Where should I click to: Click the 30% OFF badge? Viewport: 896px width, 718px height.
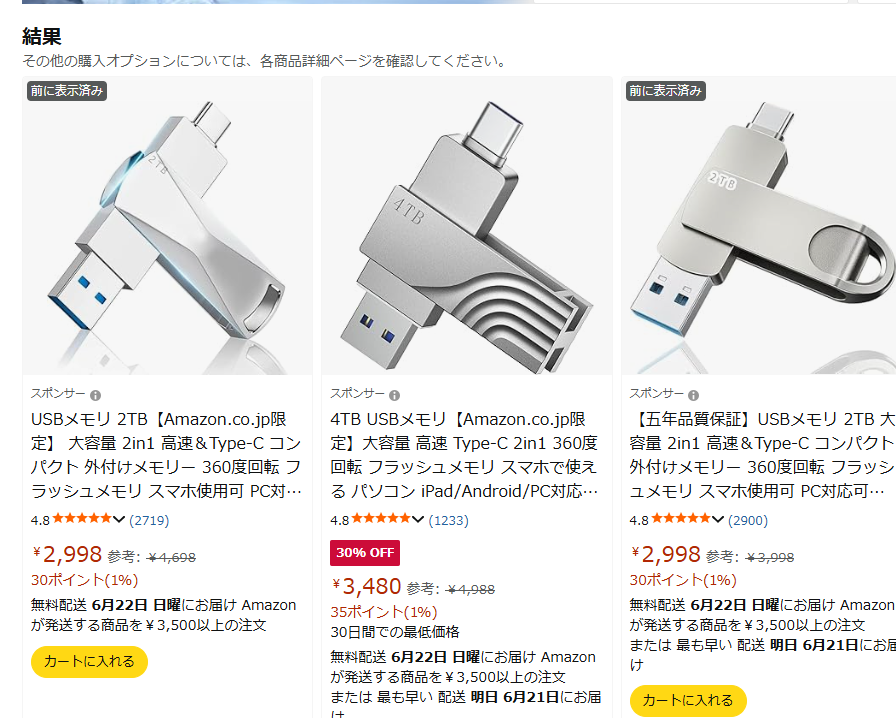[365, 553]
